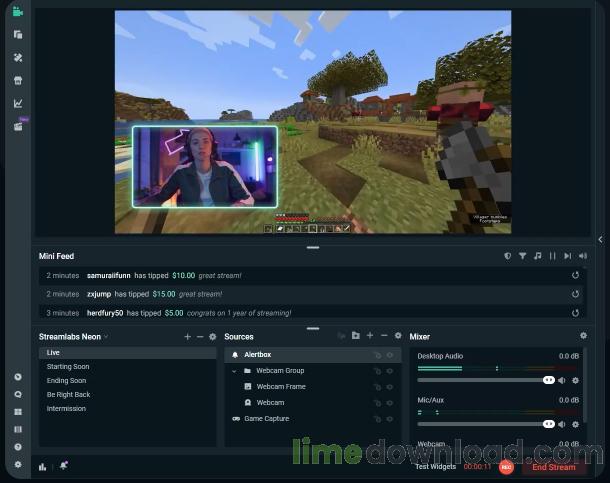Click the Mini Feed music note icon
Screen dimensions: 610x483
coord(538,256)
